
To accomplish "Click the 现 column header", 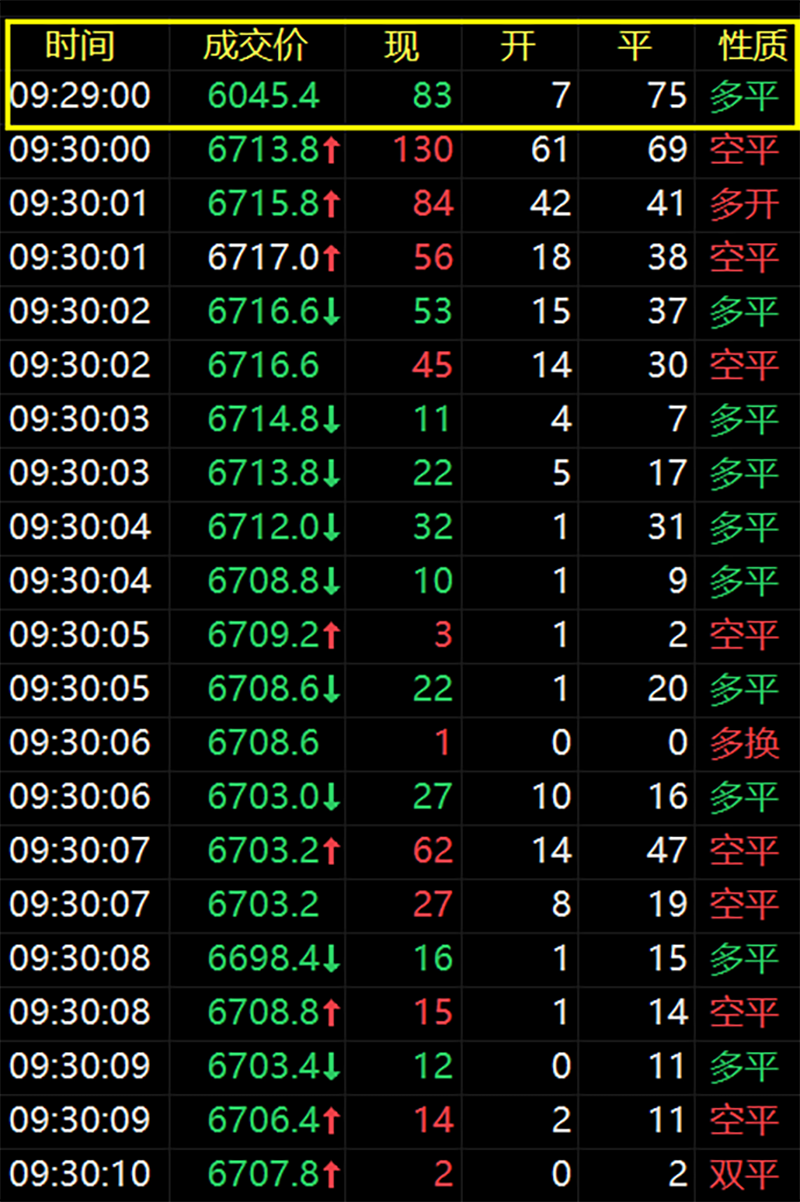I will [x=401, y=46].
